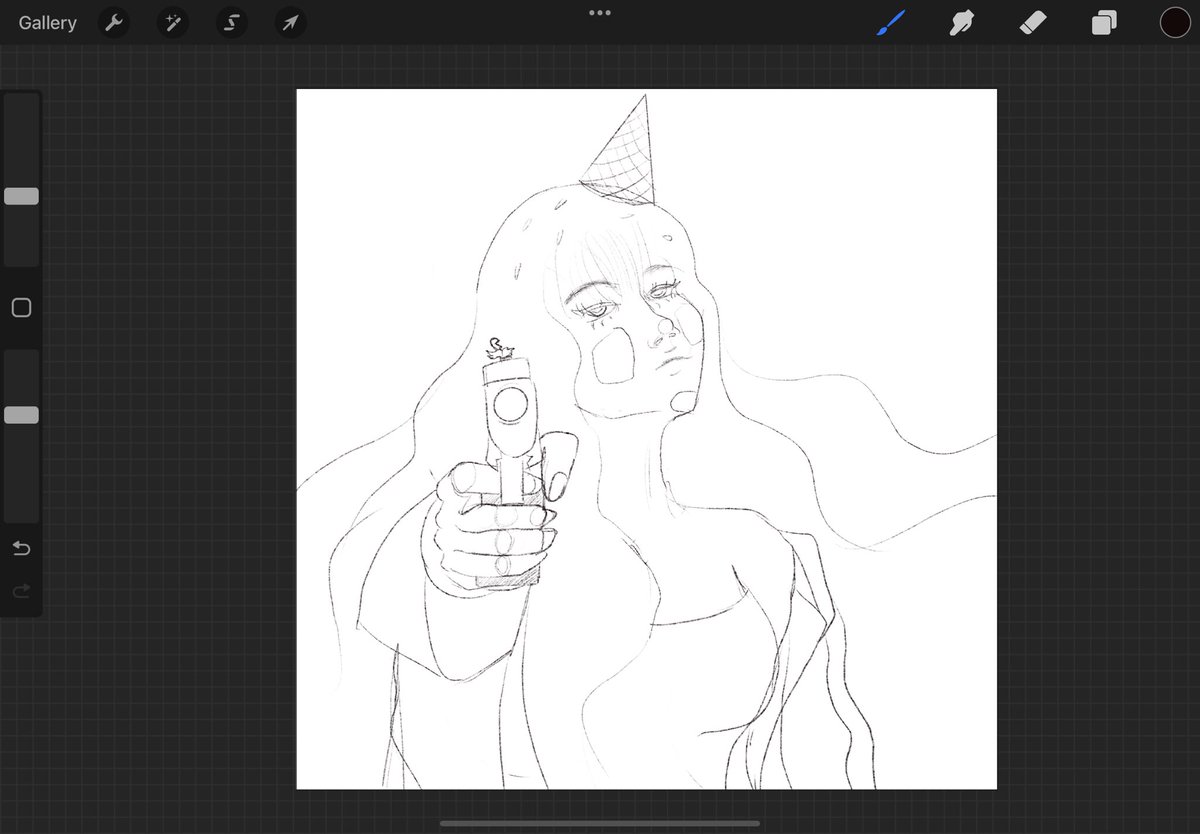1200x834 pixels.
Task: Tap the home indicator bar
Action: tap(599, 824)
